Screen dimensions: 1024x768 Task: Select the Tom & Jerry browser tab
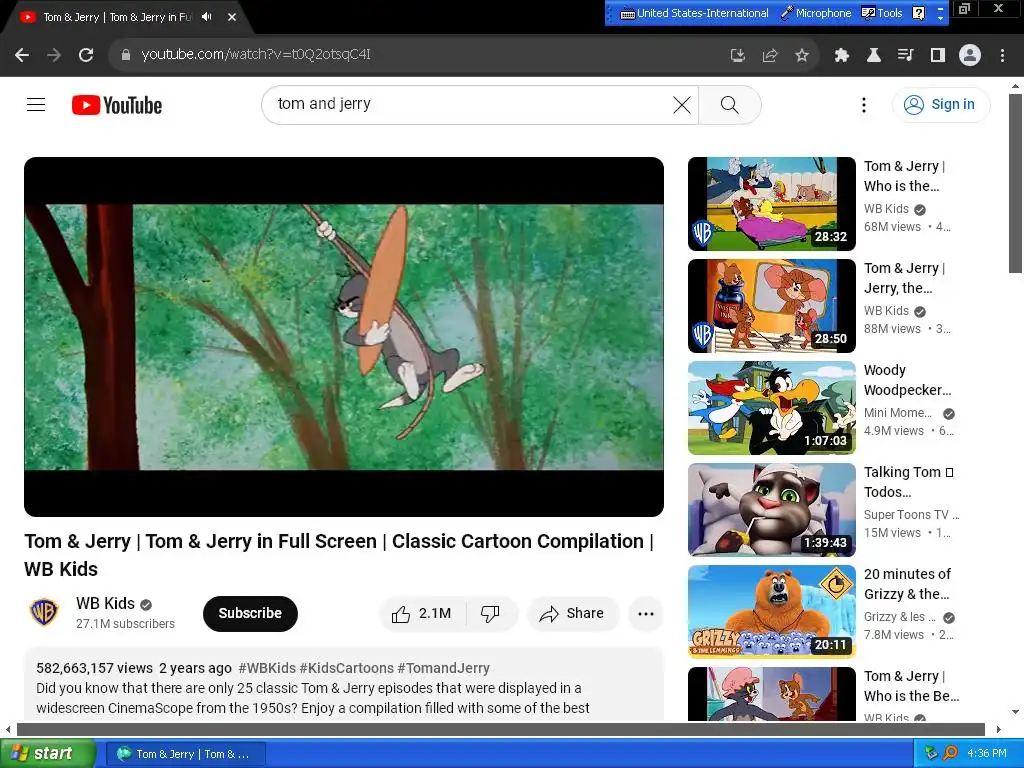[x=118, y=17]
